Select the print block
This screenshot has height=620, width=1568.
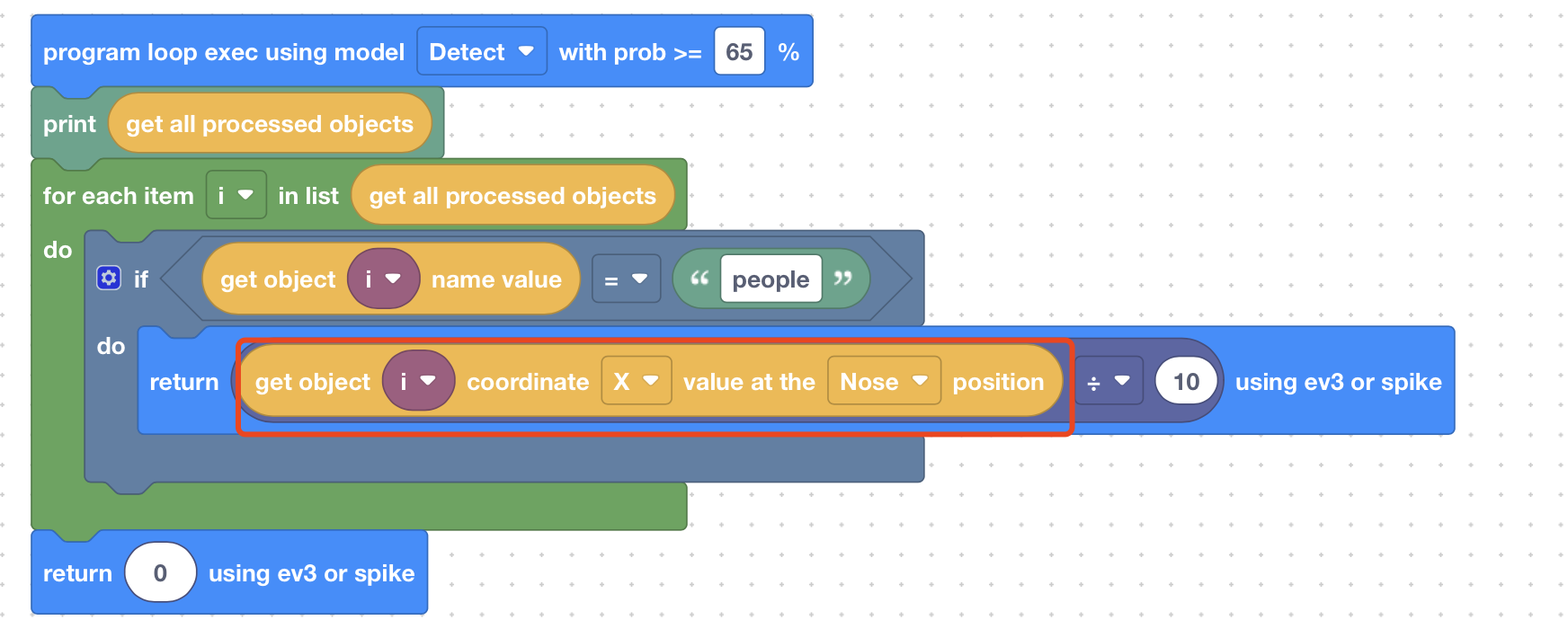point(68,124)
